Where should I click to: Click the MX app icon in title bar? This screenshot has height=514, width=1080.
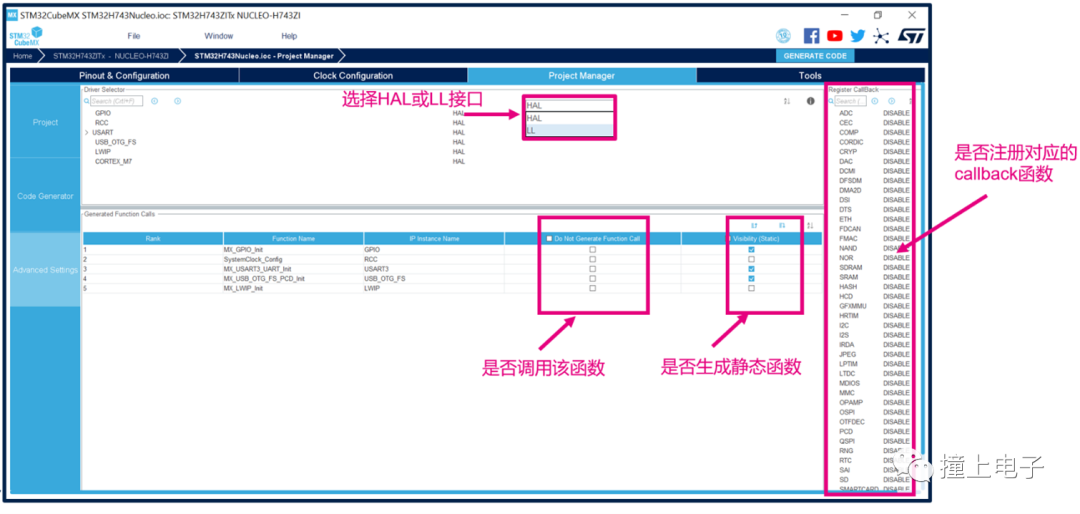tap(12, 15)
